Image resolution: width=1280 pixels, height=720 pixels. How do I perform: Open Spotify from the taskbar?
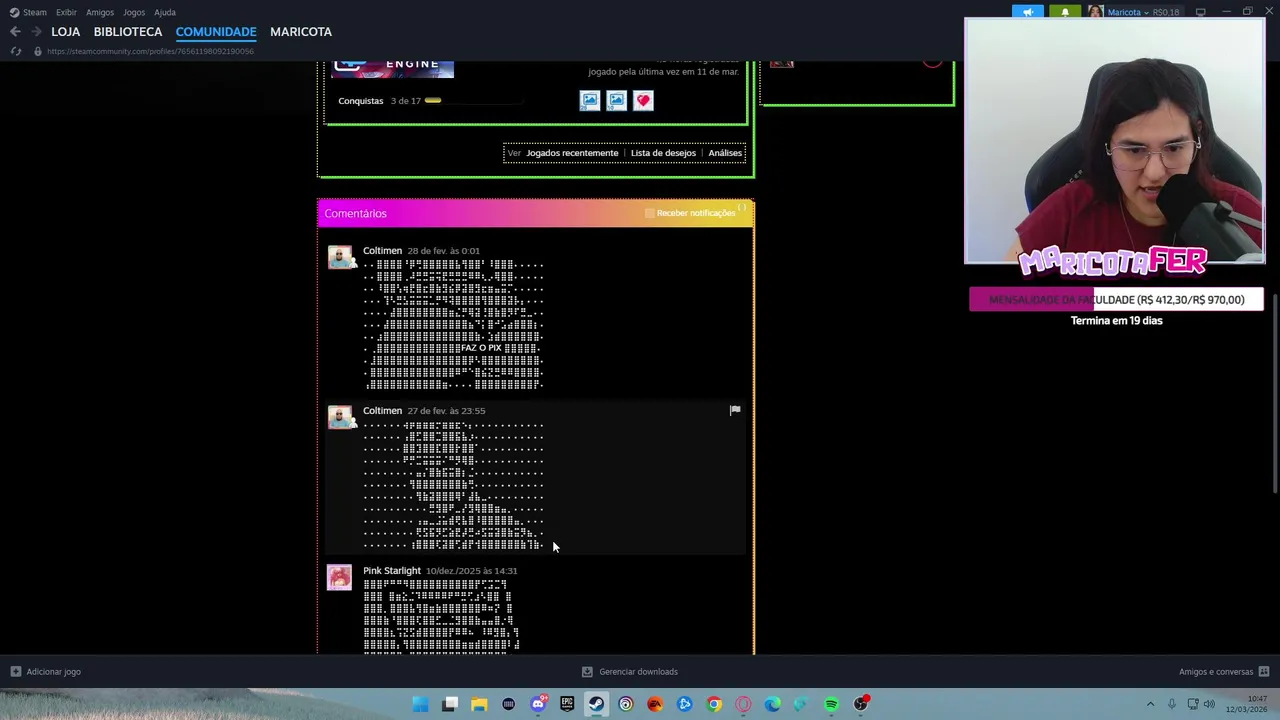831,704
